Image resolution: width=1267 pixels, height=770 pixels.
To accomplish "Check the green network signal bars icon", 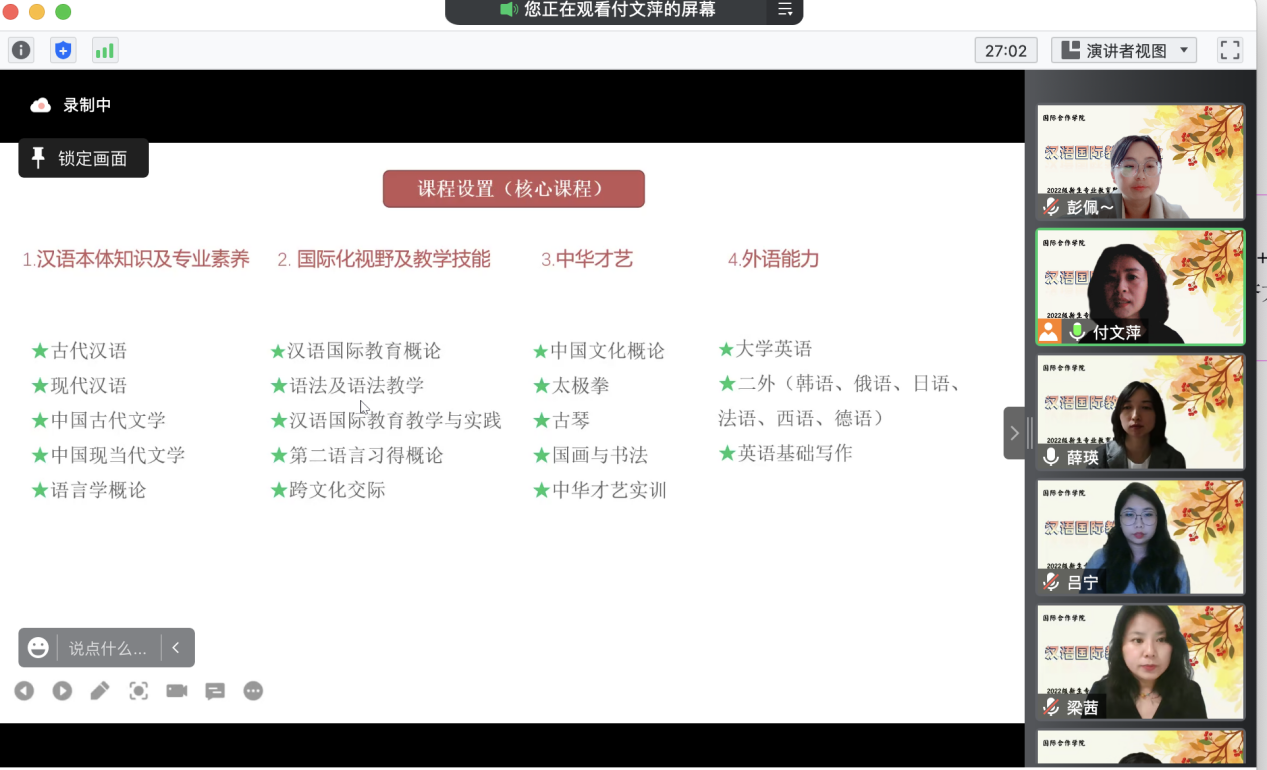I will click(x=104, y=50).
